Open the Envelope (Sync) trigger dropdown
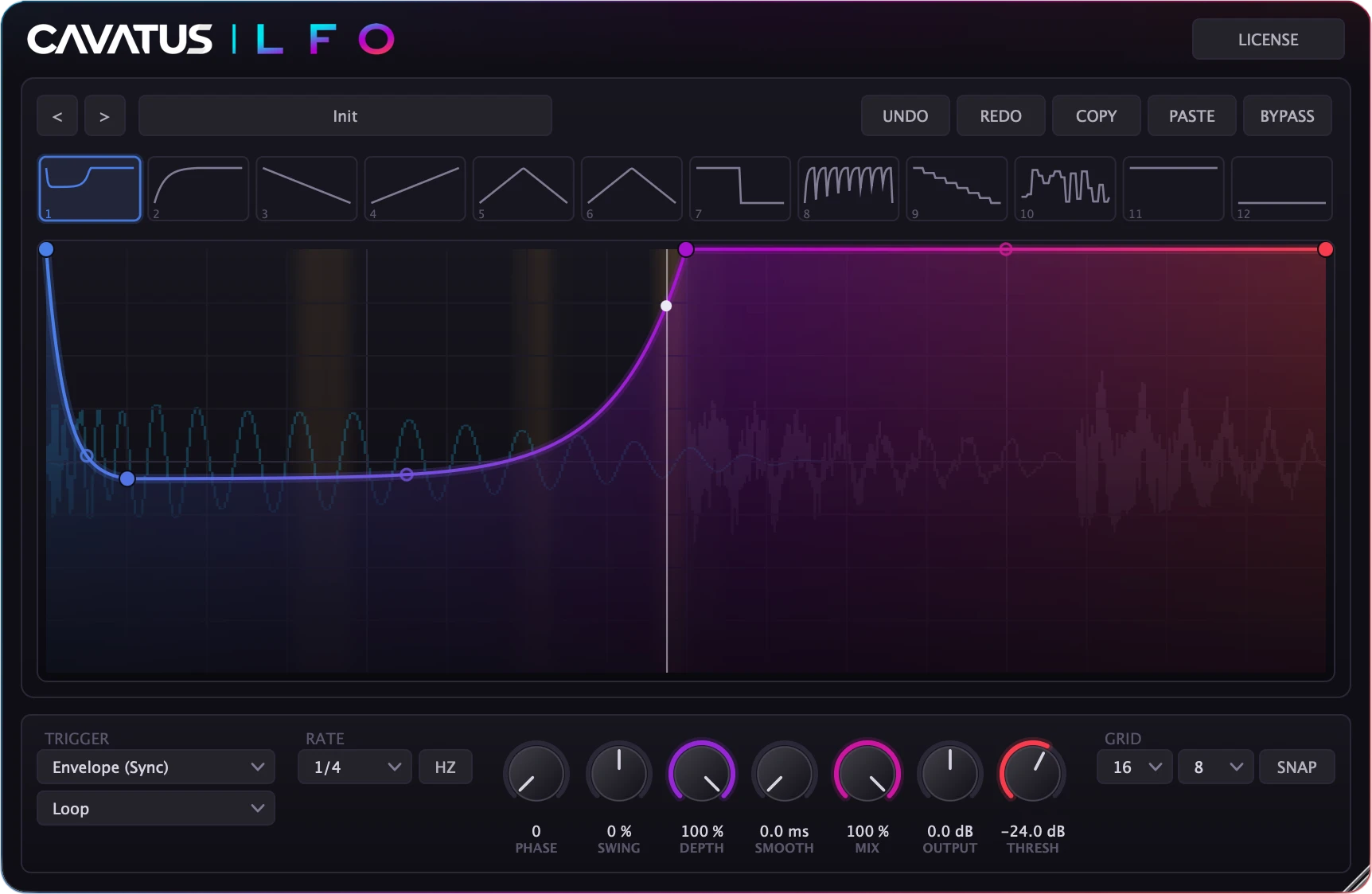The height and width of the screenshot is (894, 1372). click(x=156, y=767)
